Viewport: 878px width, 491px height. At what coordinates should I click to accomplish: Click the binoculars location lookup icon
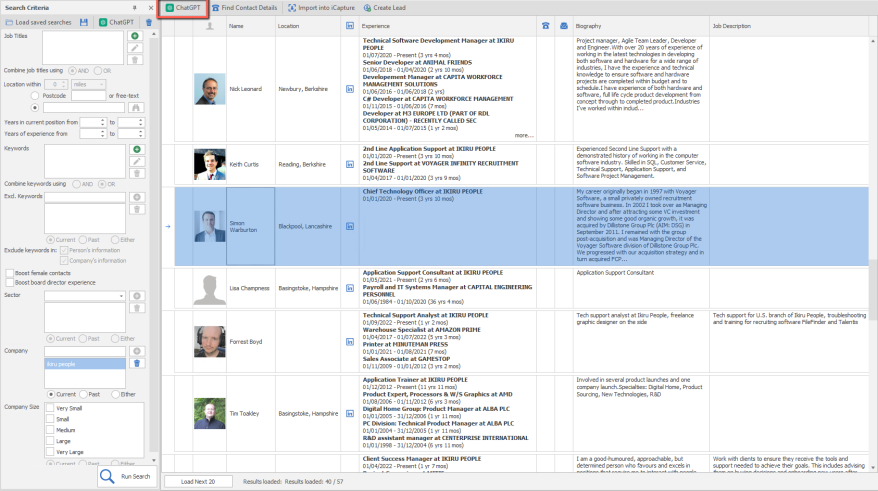135,107
